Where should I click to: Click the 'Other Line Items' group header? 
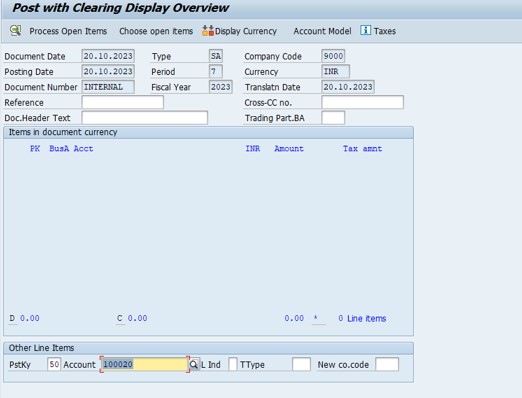coord(41,348)
